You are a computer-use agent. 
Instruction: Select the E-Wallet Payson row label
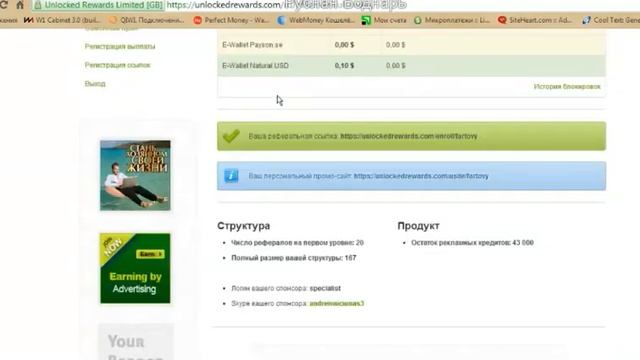252,45
